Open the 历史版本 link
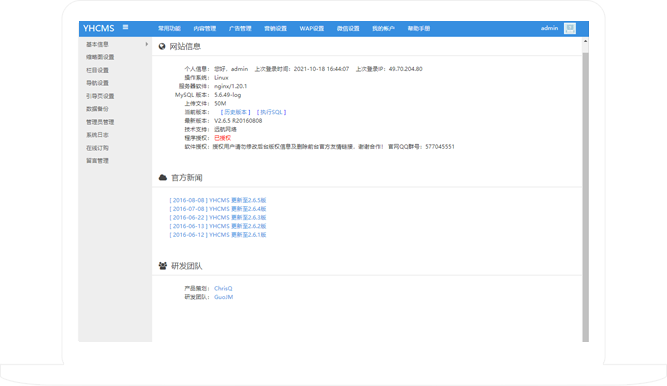Viewport: 667px width, 386px height. click(235, 112)
